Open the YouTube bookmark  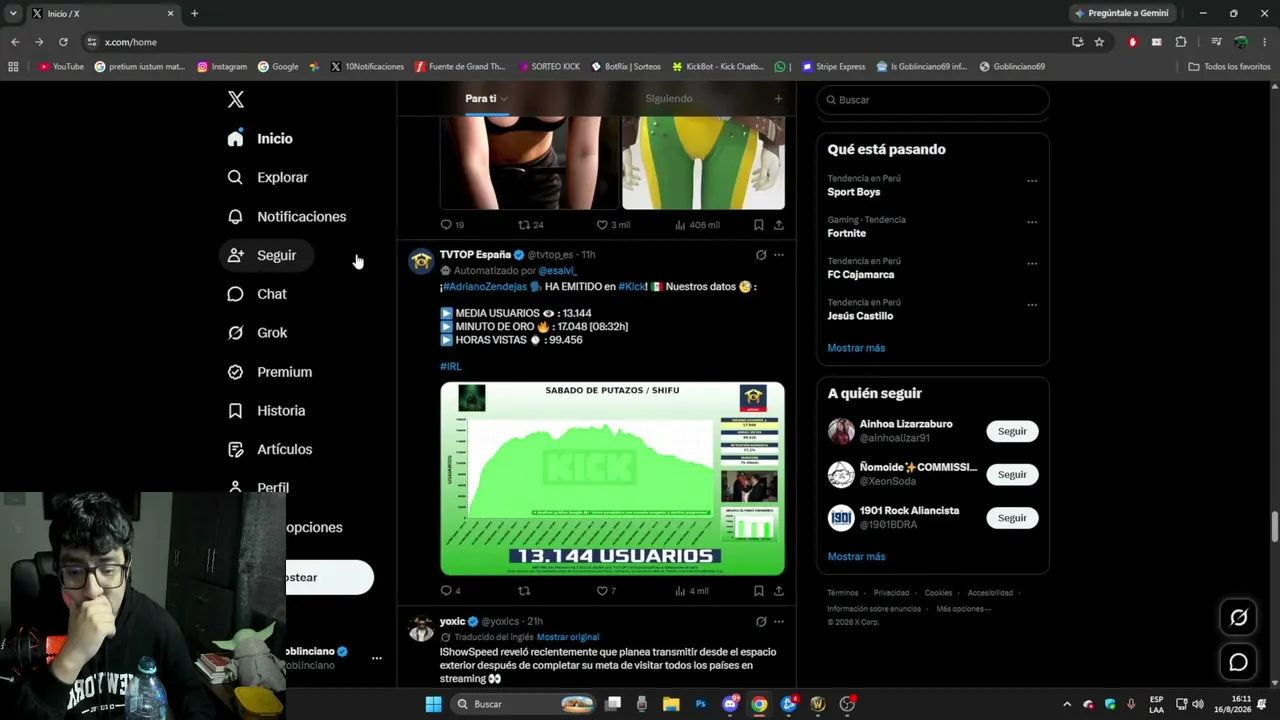[x=62, y=67]
